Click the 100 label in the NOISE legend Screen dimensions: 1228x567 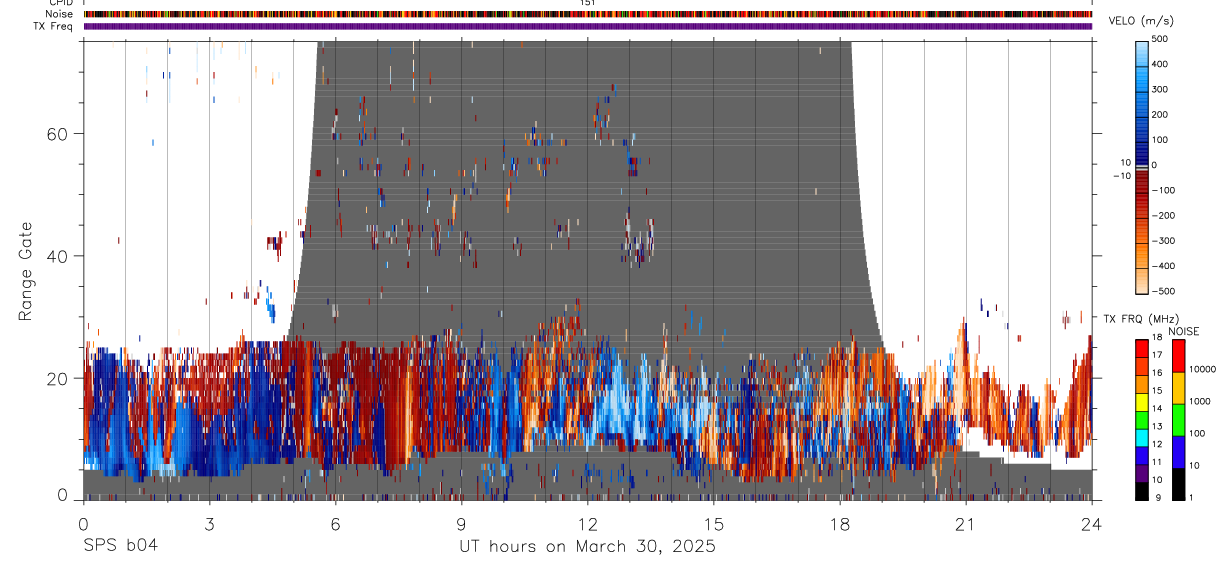pos(1196,434)
